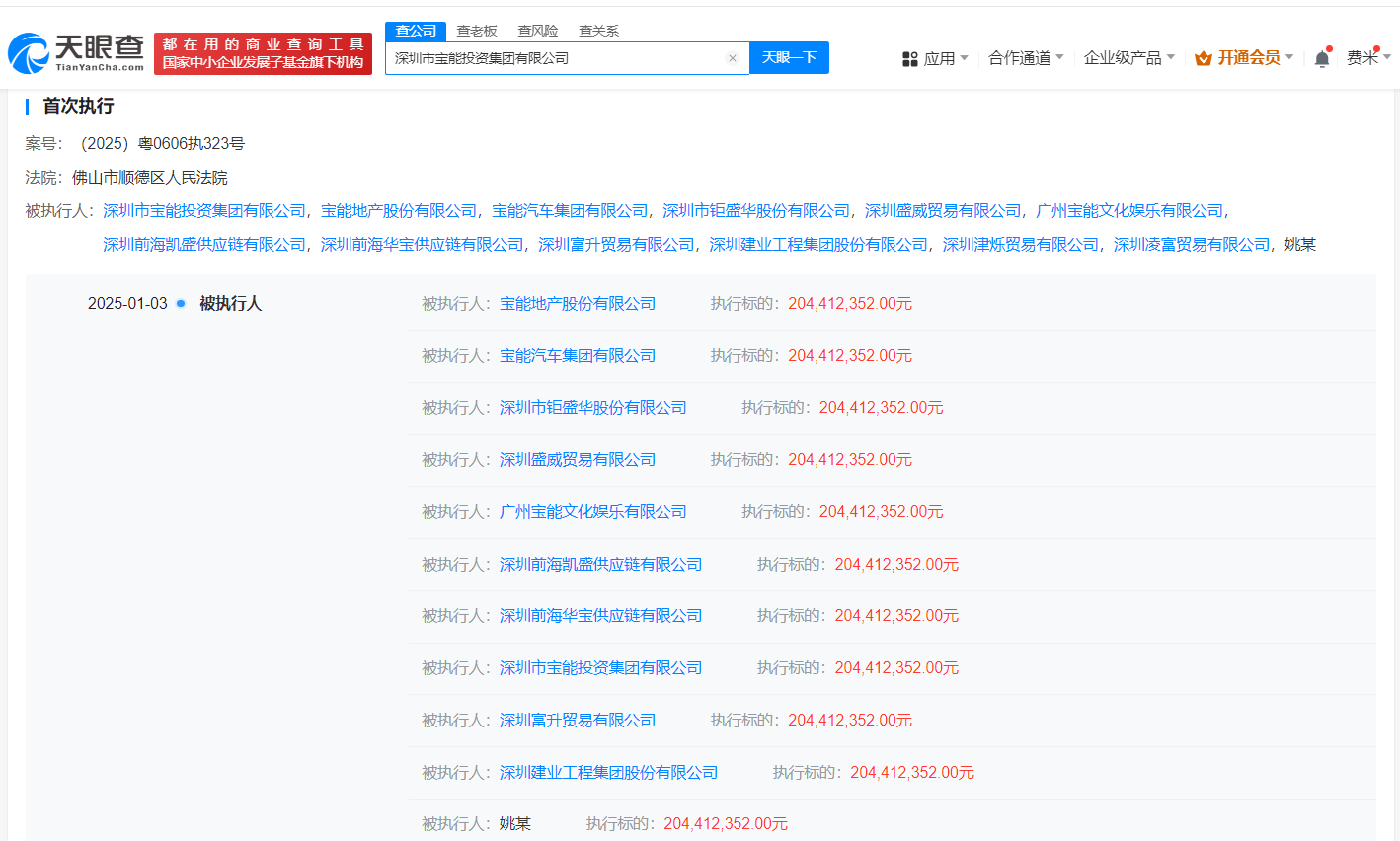Open 深圳前海华宝供应链有限公司 in the header list
The height and width of the screenshot is (841, 1400).
coord(423,244)
